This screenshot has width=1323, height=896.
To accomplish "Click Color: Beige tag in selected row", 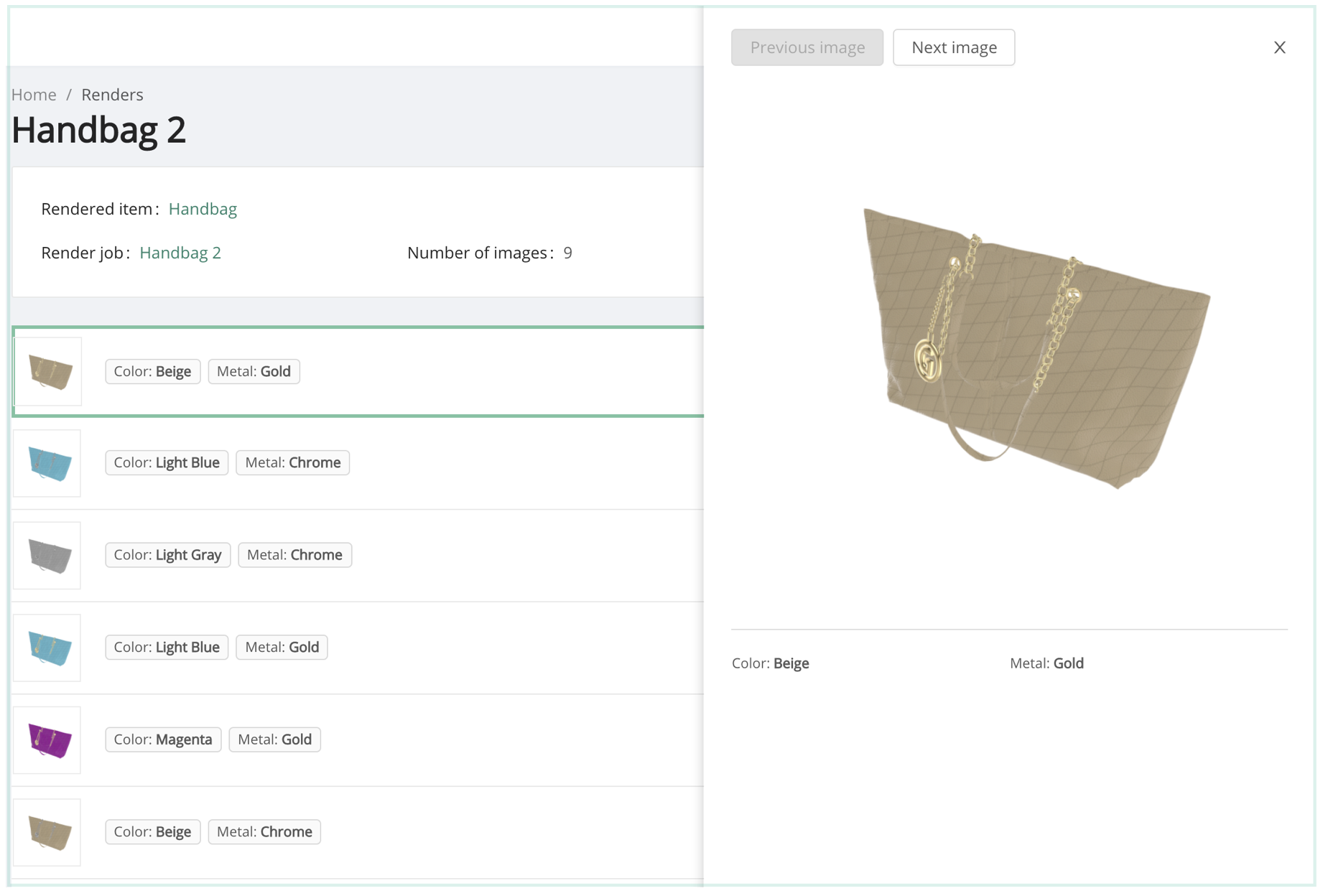I will point(152,371).
